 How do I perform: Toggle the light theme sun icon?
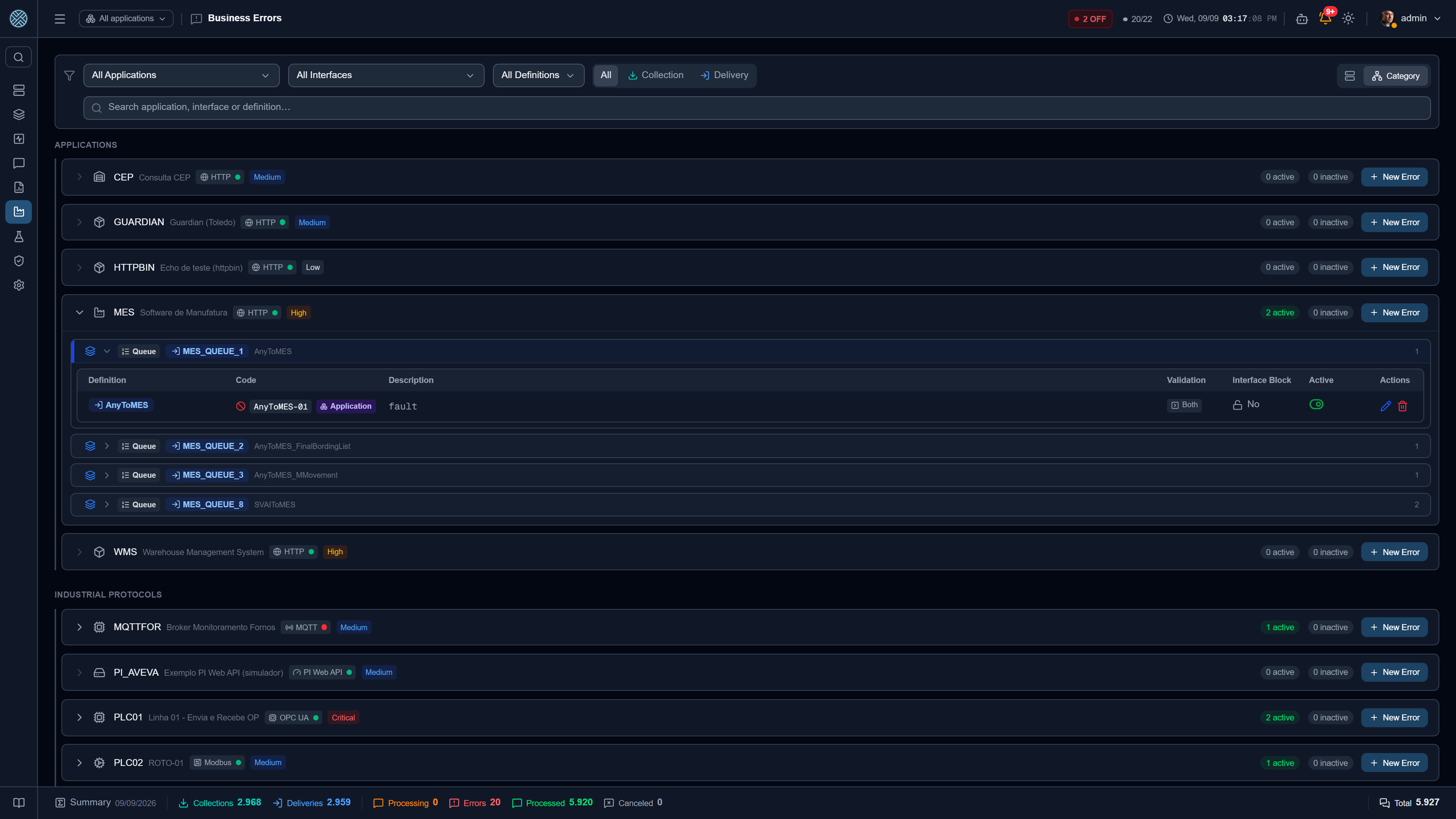pos(1349,19)
